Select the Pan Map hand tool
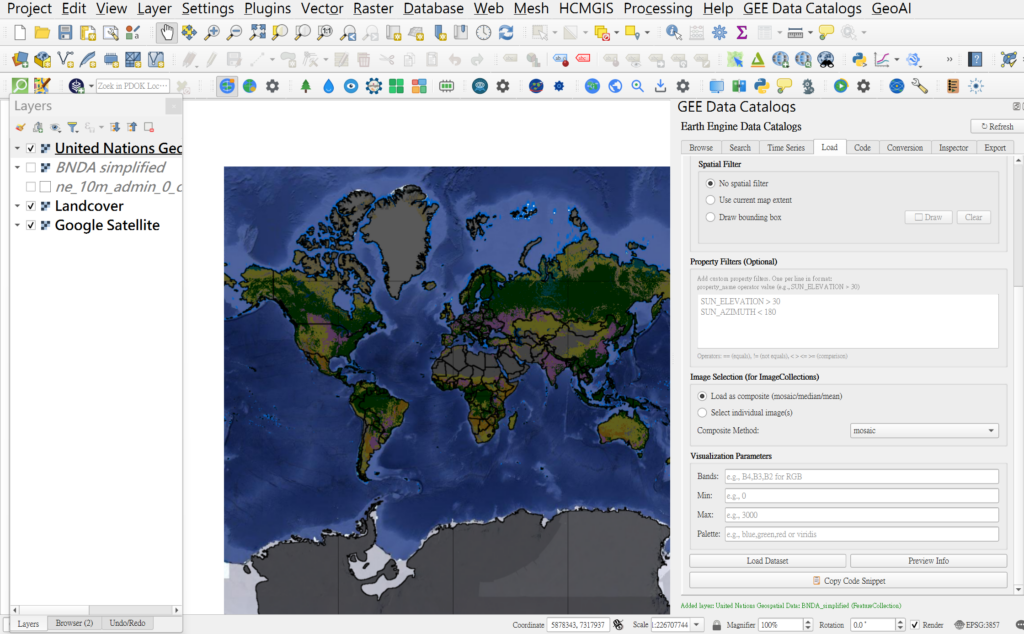This screenshot has width=1024, height=634. [167, 33]
